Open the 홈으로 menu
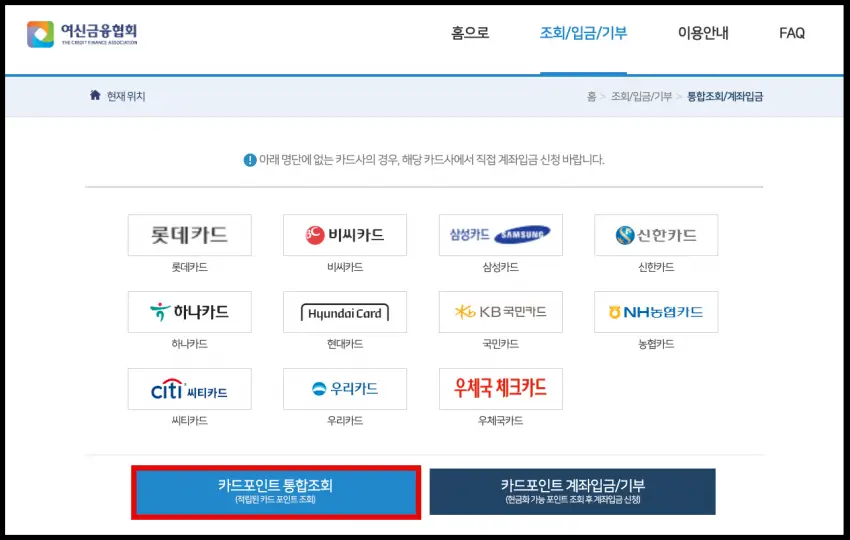Screen dimensions: 850x540 point(470,33)
